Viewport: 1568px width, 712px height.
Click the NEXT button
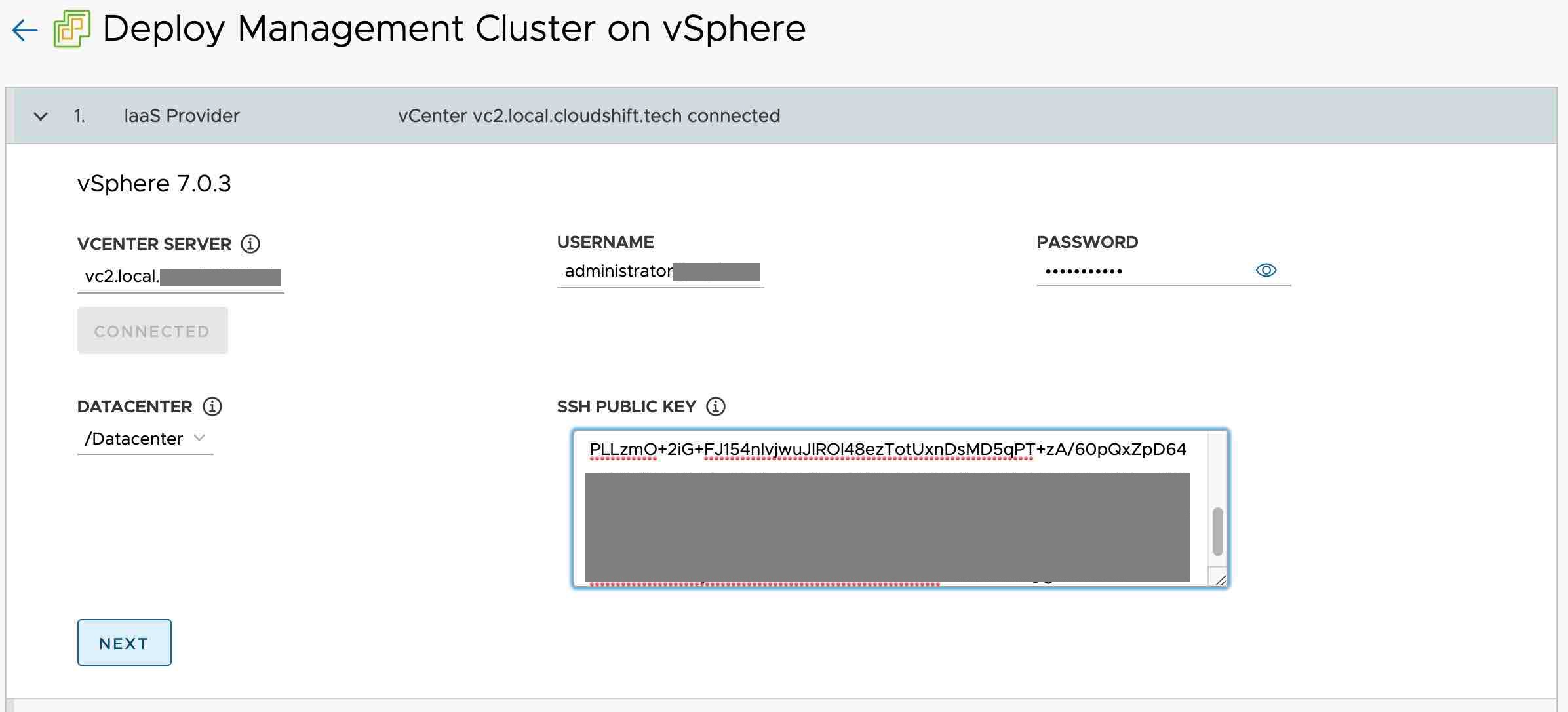click(125, 643)
